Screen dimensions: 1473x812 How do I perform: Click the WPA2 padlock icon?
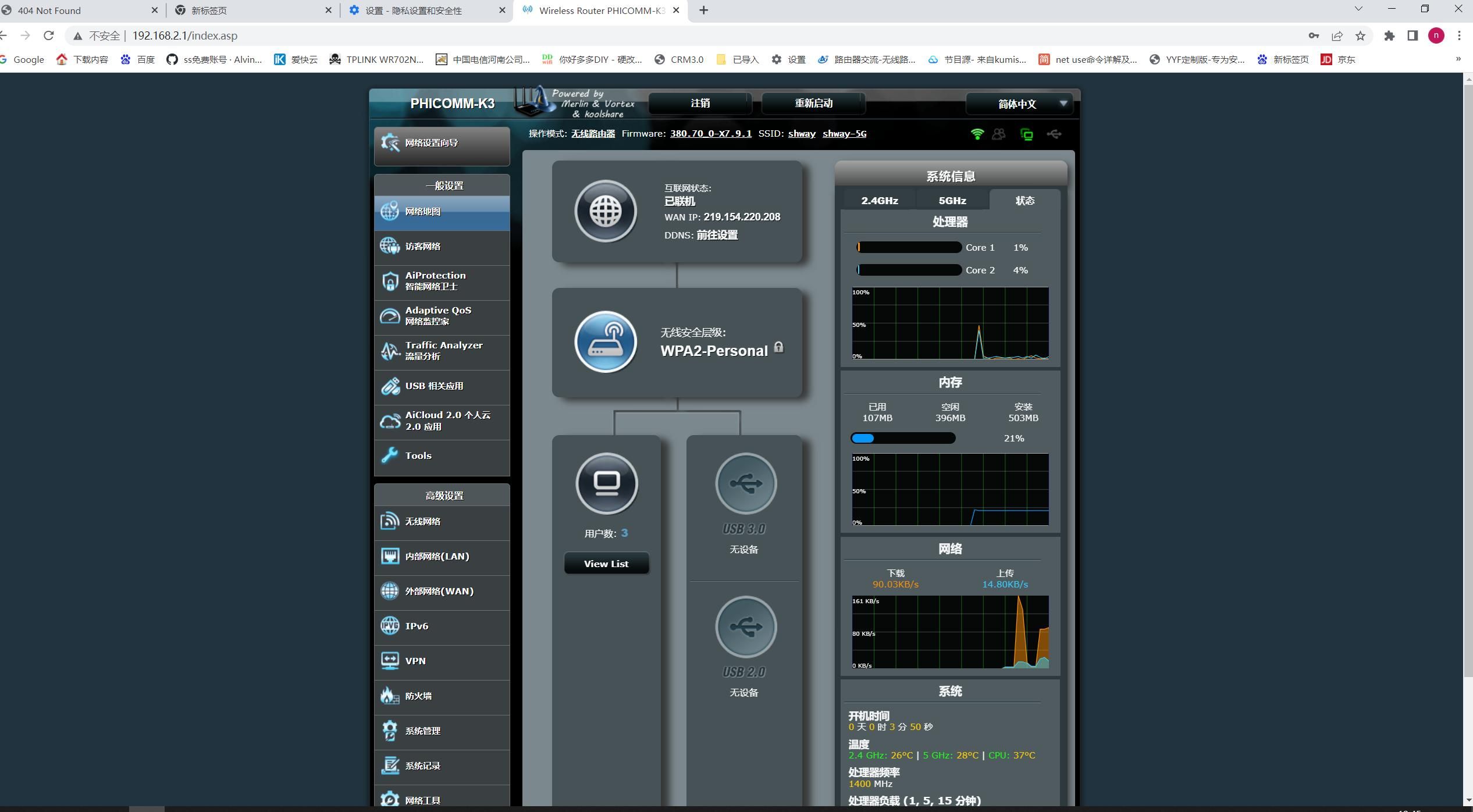coord(778,348)
